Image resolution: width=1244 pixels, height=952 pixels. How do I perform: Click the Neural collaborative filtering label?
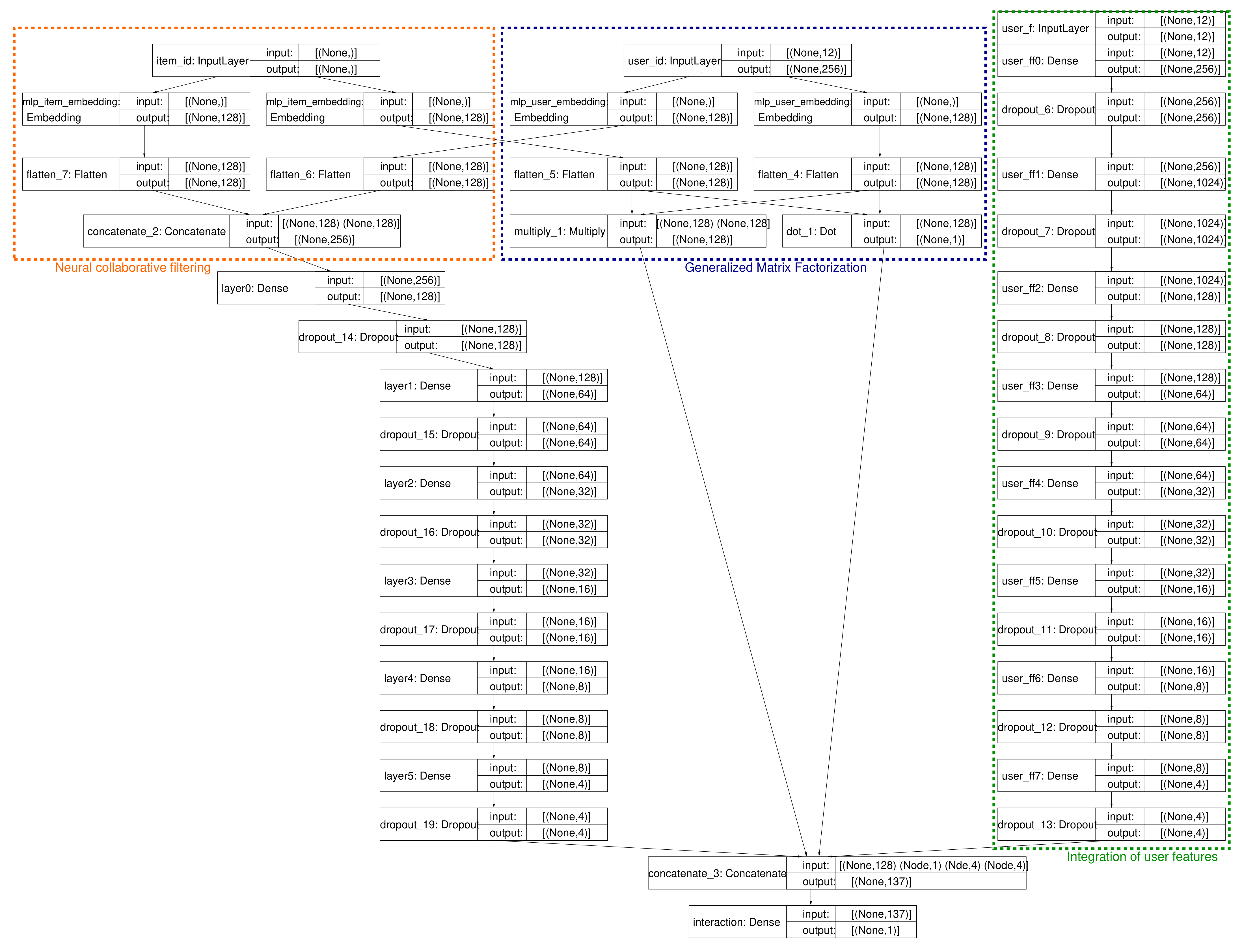(132, 267)
